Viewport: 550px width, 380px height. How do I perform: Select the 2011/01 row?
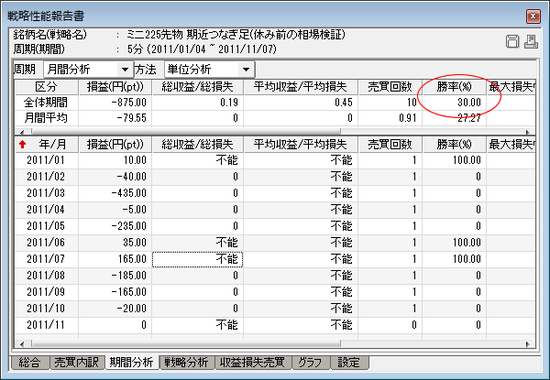[275, 160]
